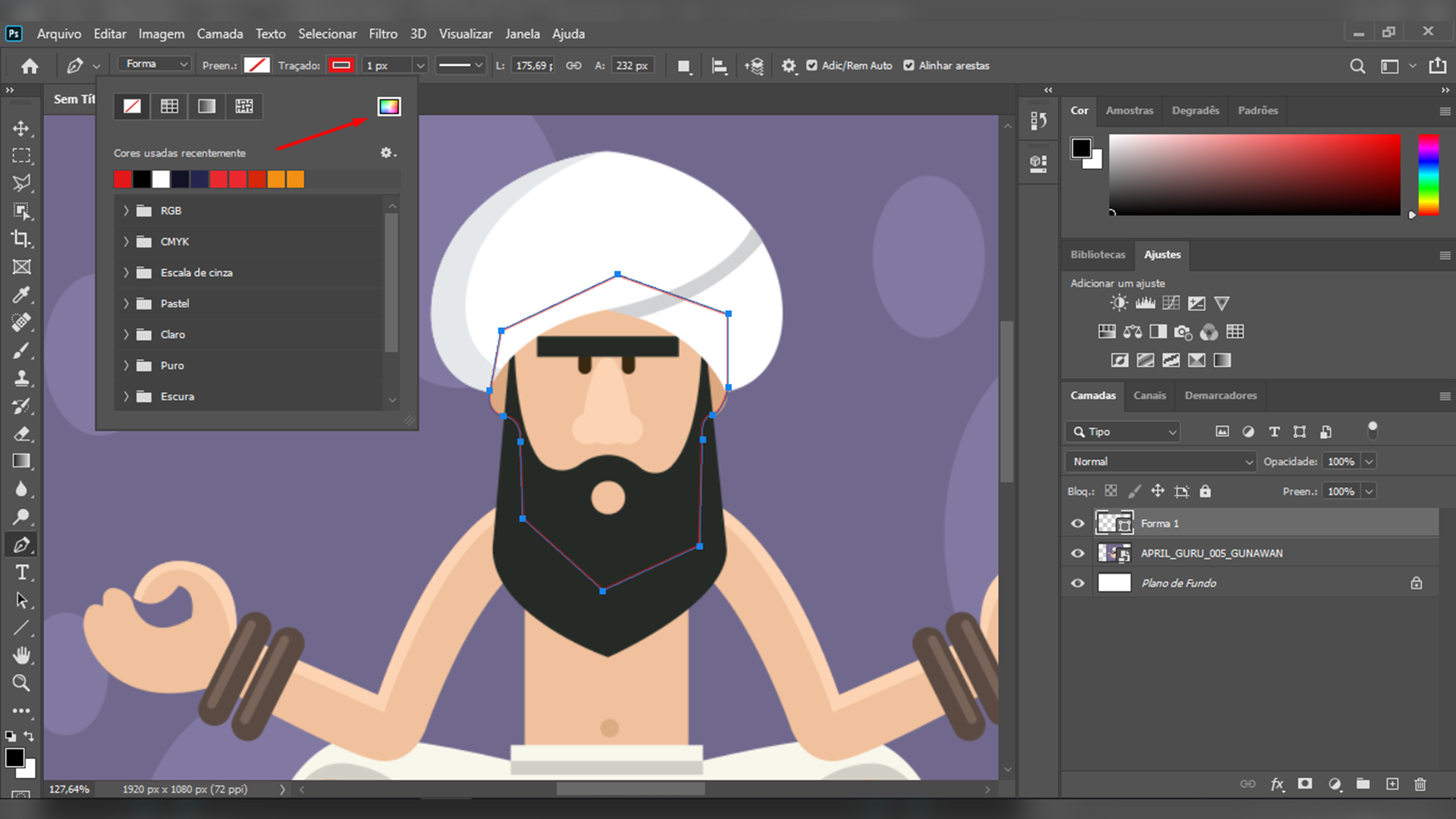Click the Home icon in options bar

click(x=30, y=66)
